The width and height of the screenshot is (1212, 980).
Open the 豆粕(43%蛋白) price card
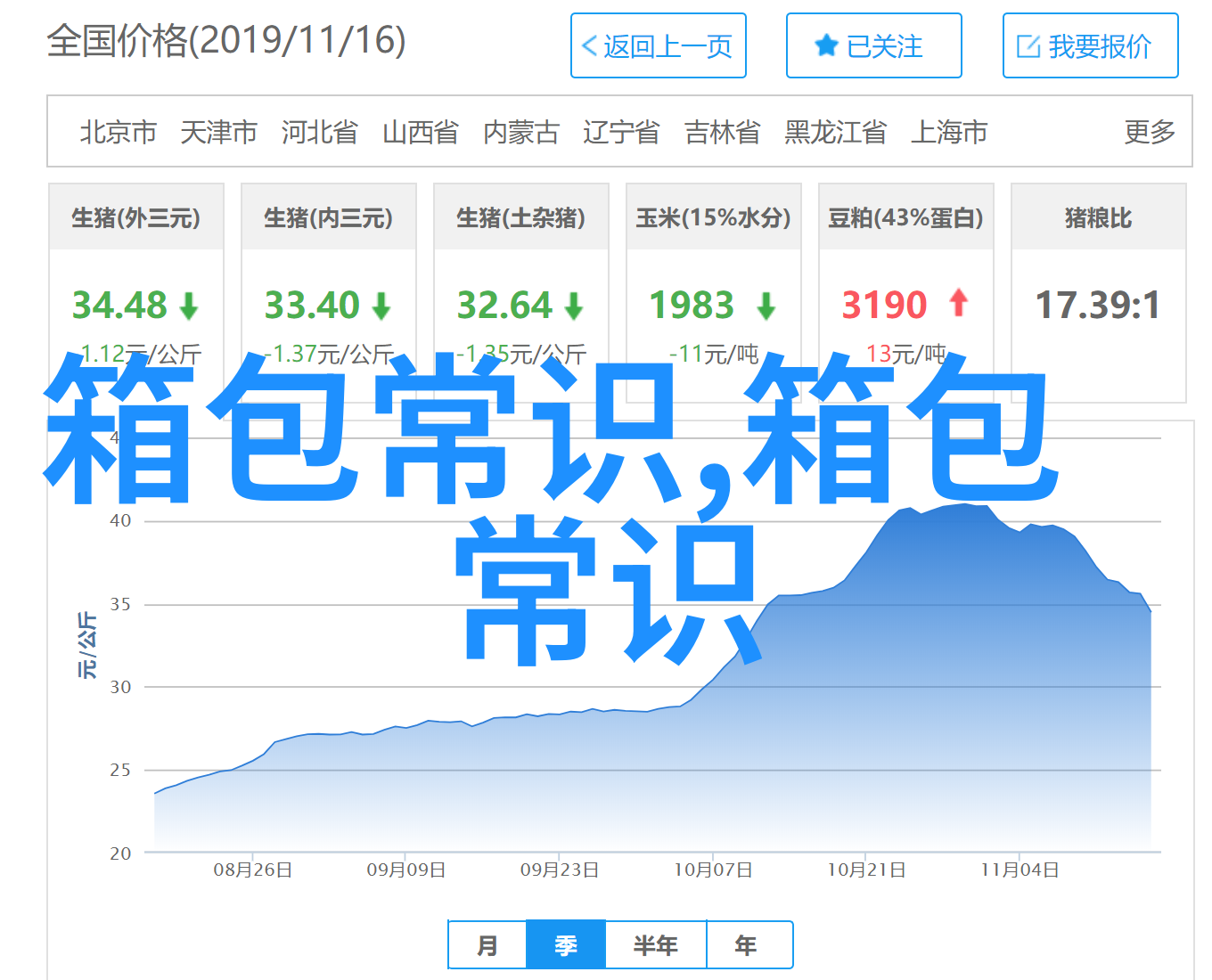906,293
